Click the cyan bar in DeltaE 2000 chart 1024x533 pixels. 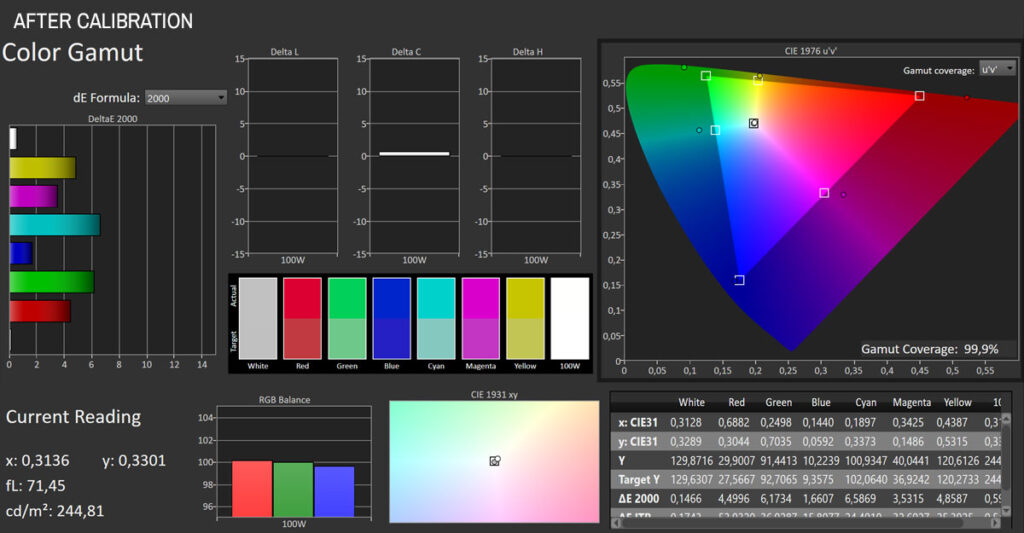(55, 225)
